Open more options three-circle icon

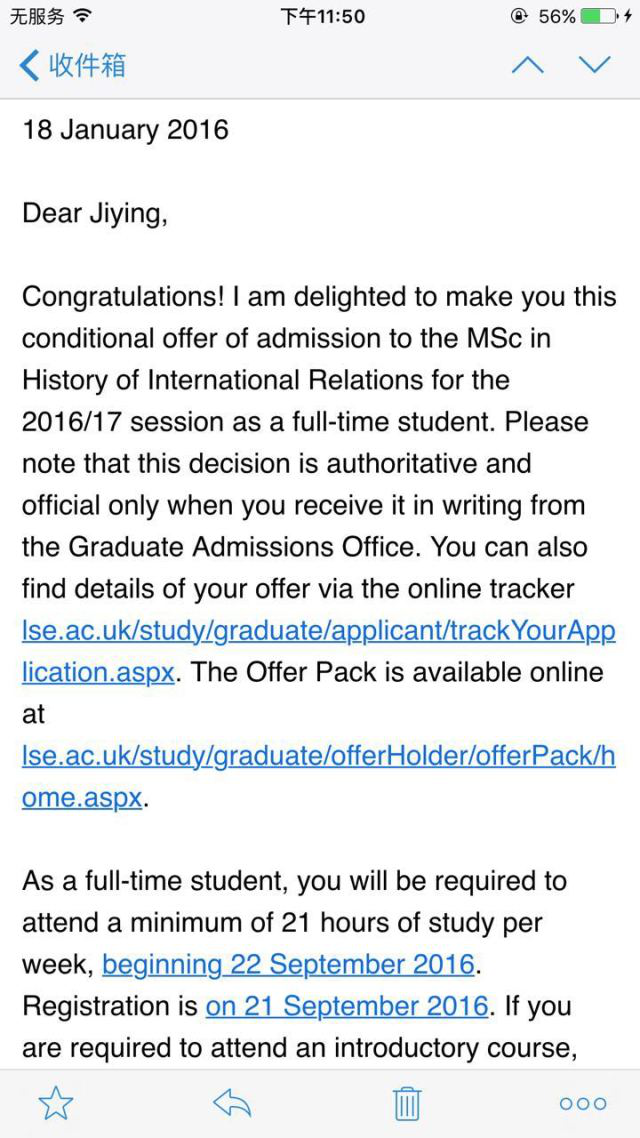583,1103
